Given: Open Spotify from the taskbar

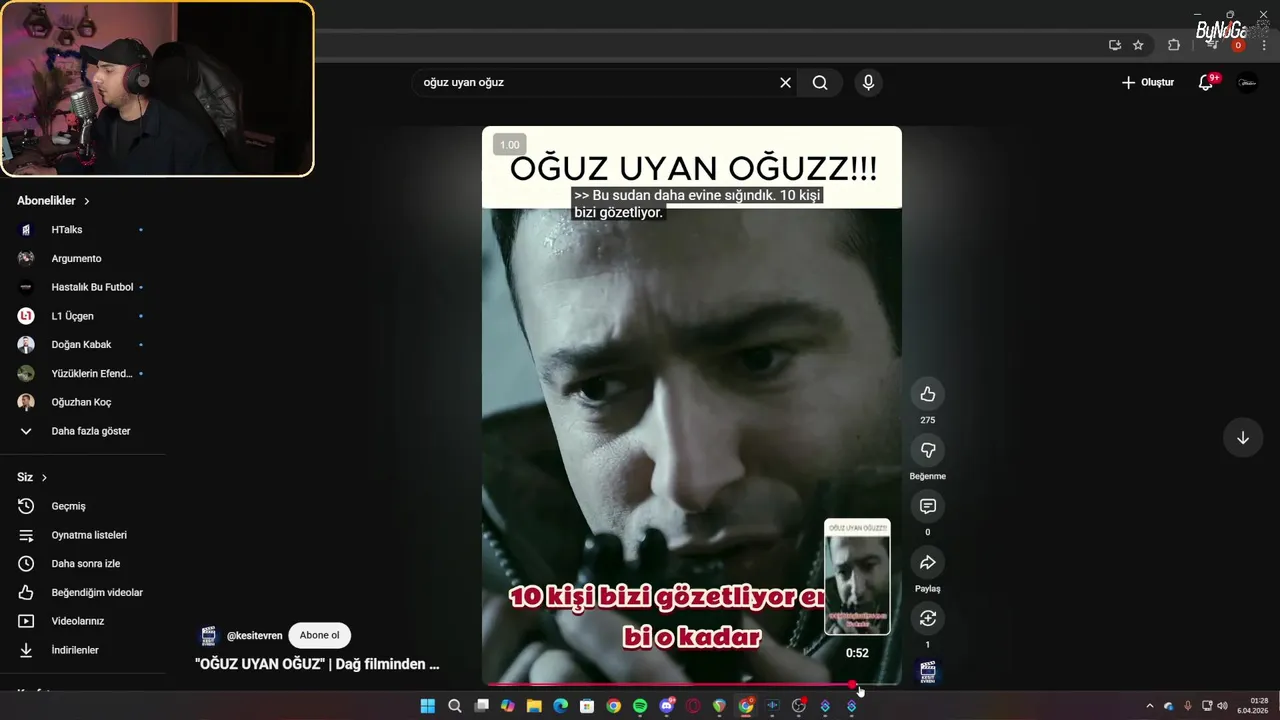Looking at the screenshot, I should tap(640, 706).
